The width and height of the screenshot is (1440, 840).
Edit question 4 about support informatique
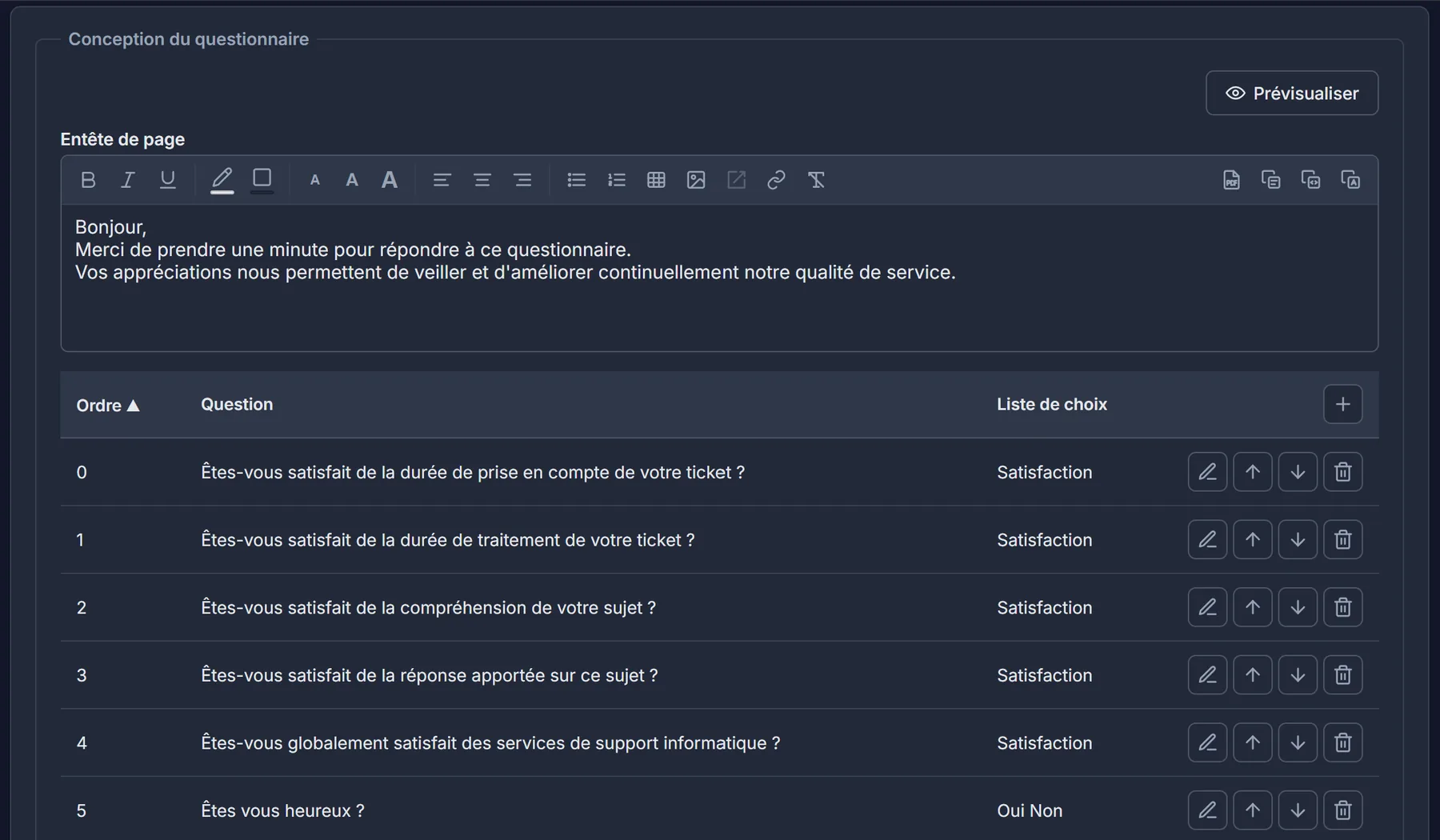click(1207, 742)
